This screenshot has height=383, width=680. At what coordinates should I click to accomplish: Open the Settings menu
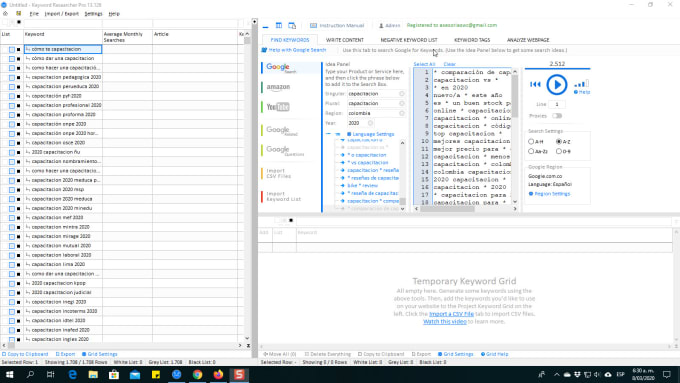coord(93,14)
